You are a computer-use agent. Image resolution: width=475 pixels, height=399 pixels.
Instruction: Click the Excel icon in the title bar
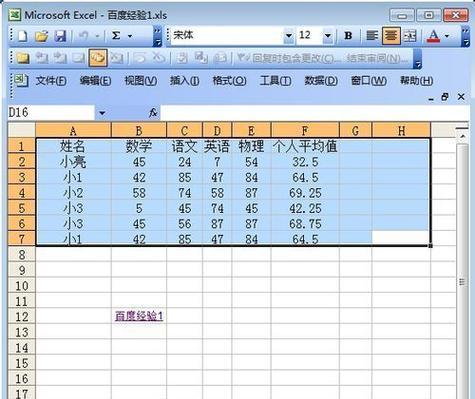15,15
